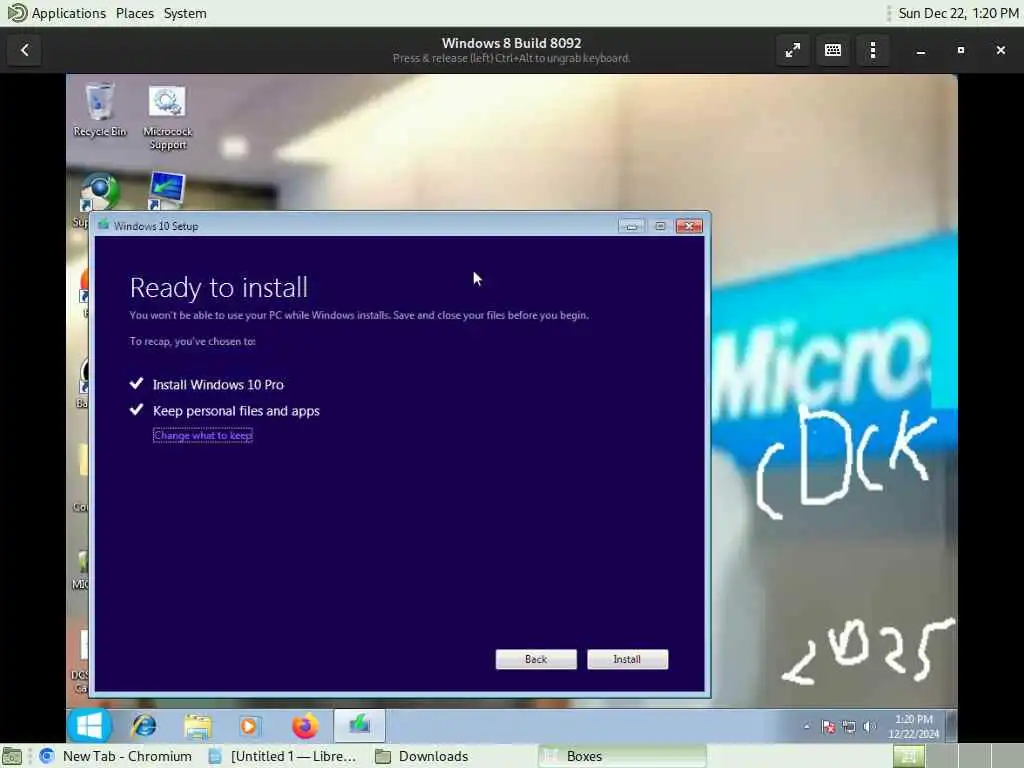Open the Boxes three-dot menu
This screenshot has height=768, width=1024.
click(x=872, y=50)
